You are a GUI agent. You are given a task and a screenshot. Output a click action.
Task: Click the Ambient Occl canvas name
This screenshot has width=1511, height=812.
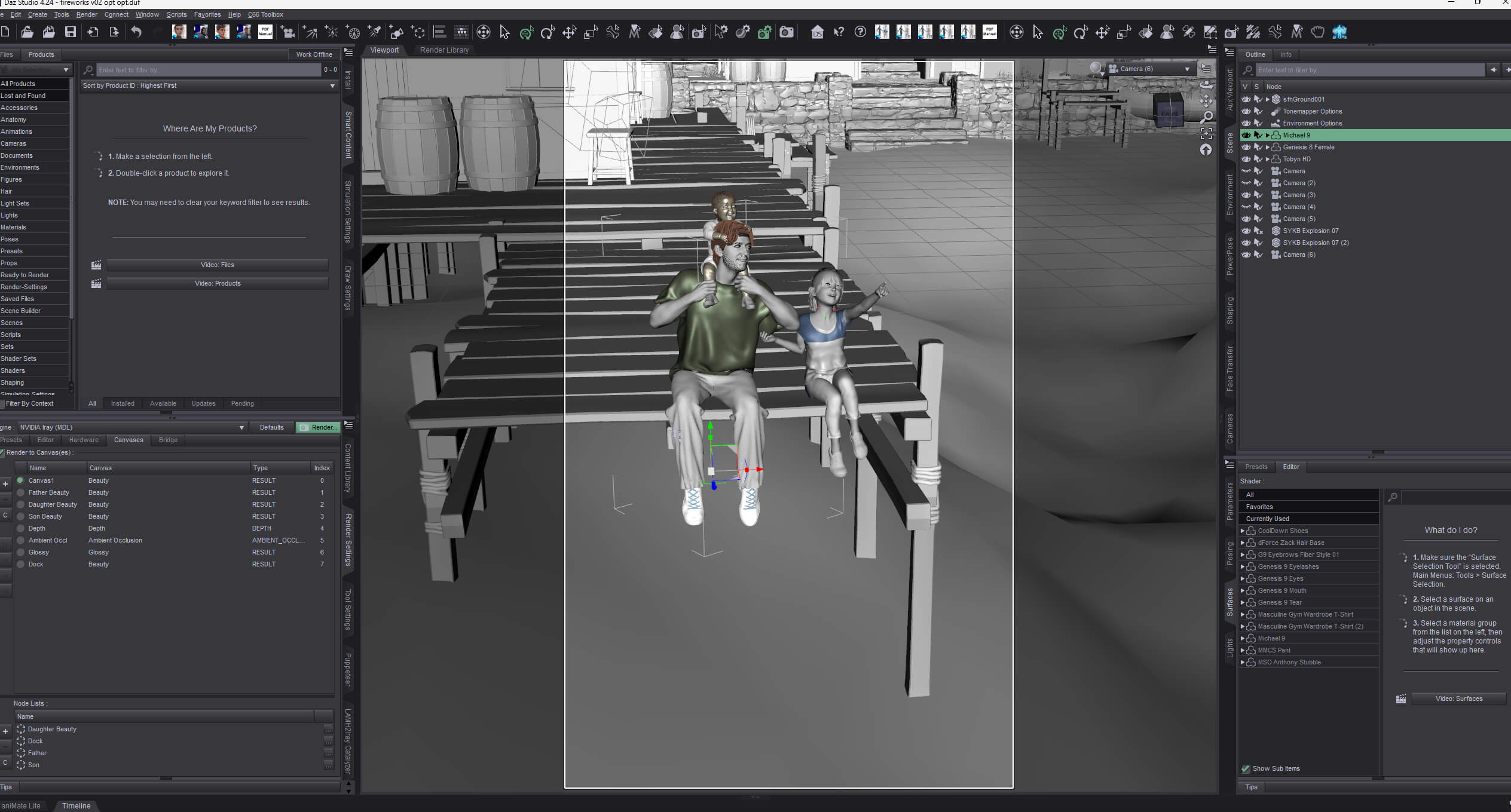(x=48, y=540)
